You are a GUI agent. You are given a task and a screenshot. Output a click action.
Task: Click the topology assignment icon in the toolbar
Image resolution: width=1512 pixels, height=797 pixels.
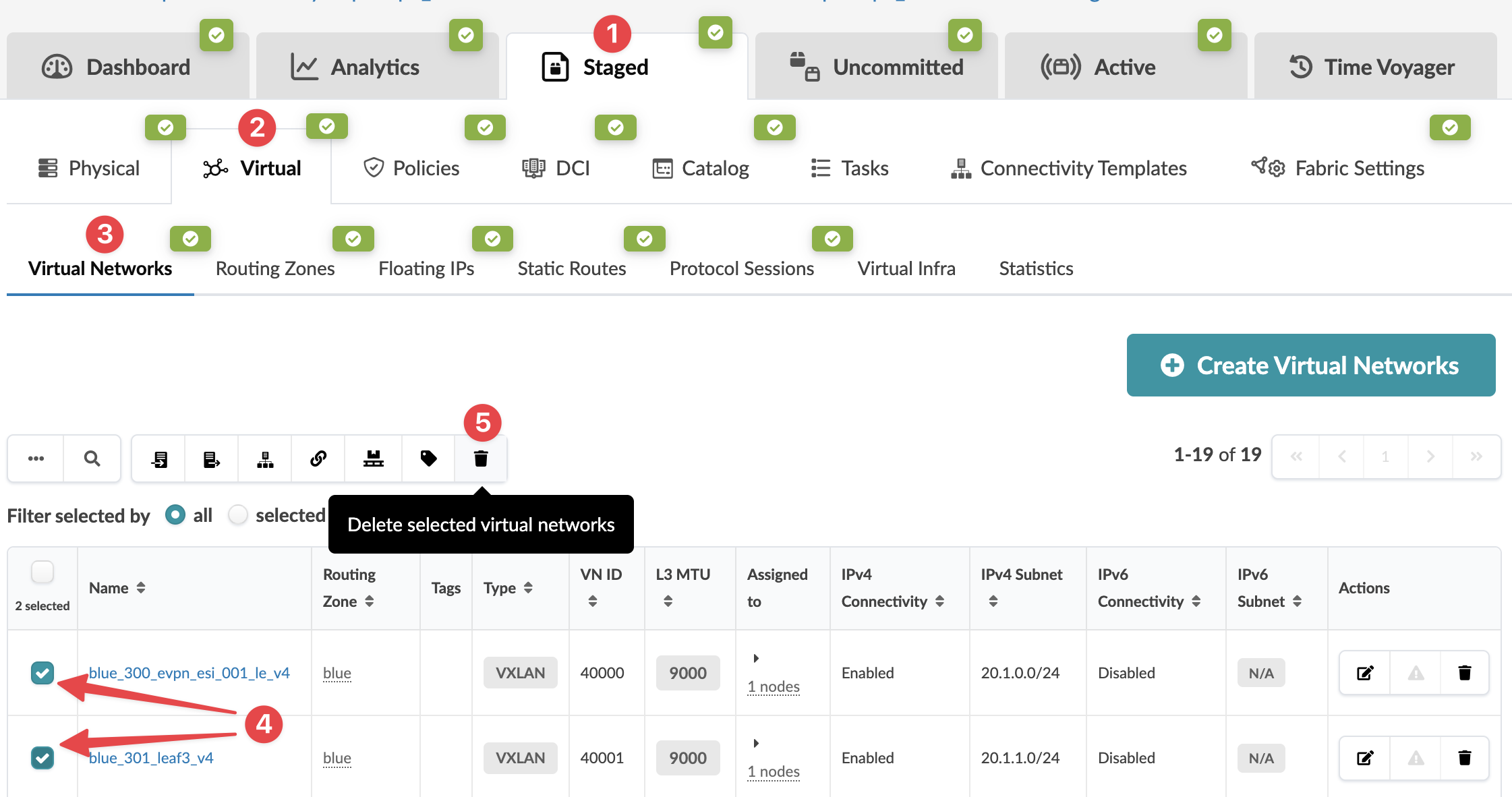tap(264, 459)
